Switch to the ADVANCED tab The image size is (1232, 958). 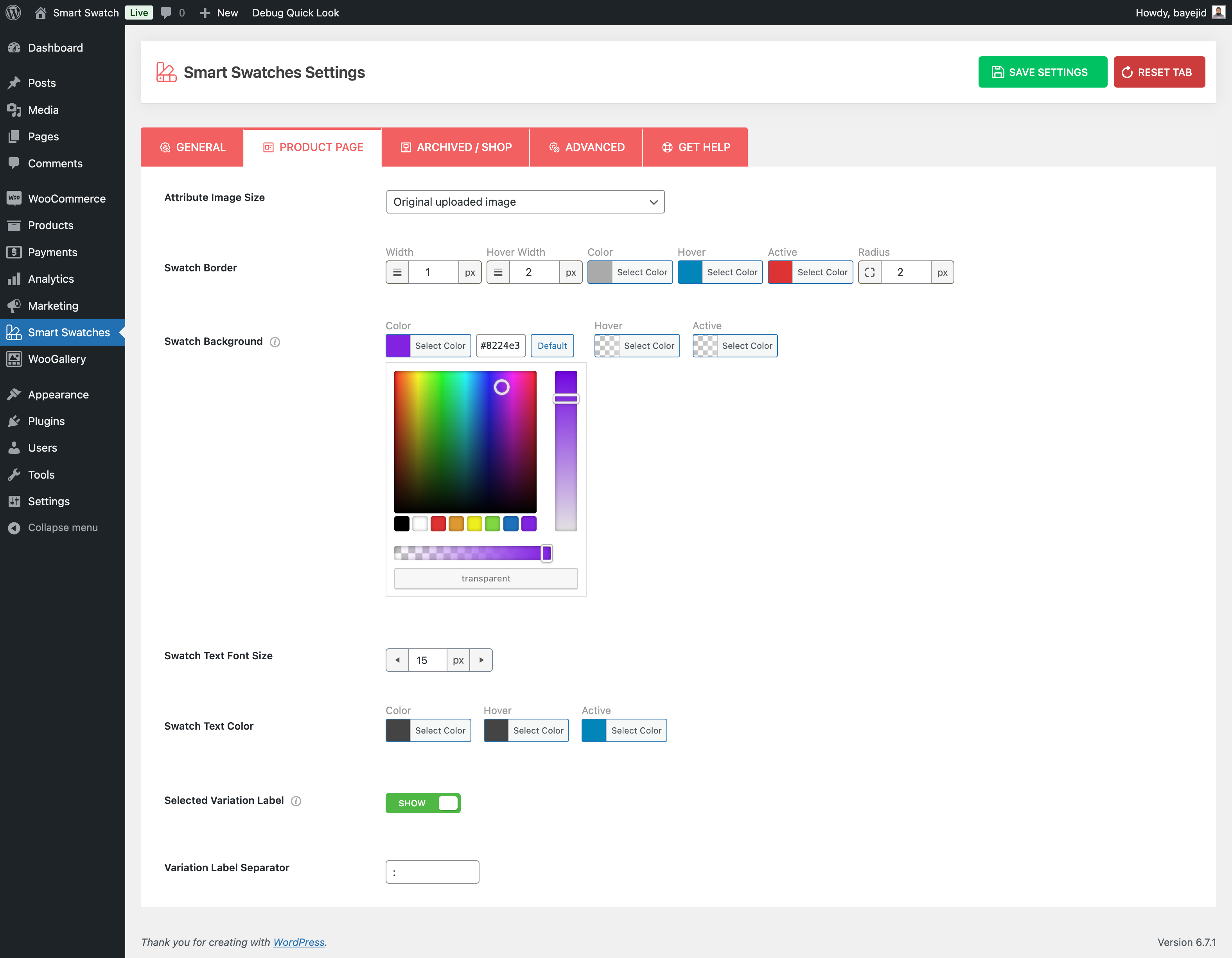(x=586, y=147)
